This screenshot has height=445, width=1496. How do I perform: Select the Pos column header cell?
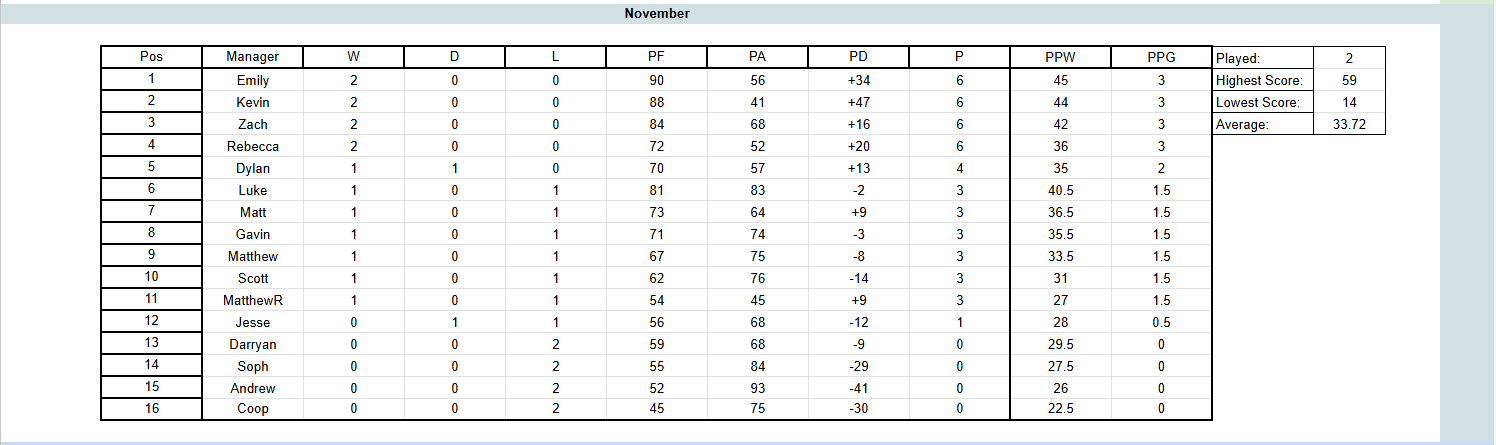(x=151, y=57)
